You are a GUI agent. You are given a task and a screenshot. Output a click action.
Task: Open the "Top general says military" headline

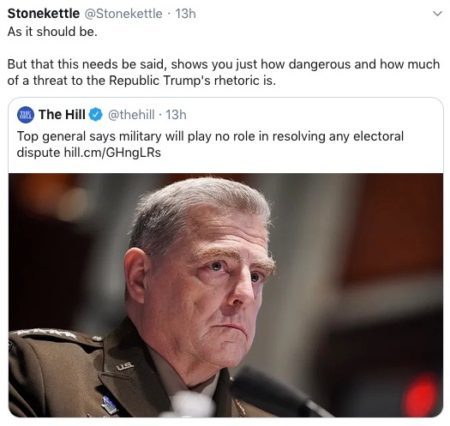[210, 136]
